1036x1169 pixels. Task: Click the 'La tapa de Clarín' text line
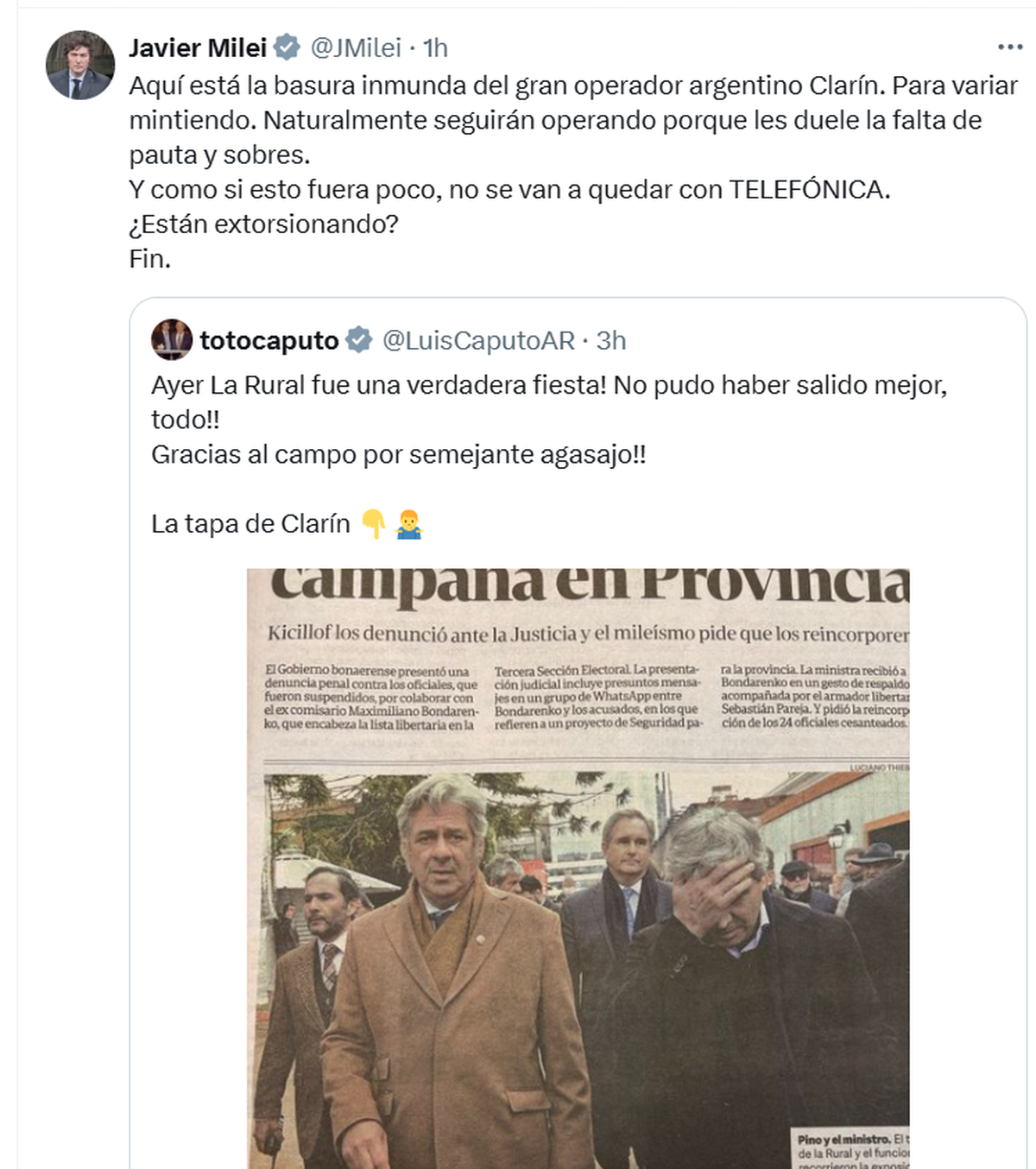tap(250, 524)
